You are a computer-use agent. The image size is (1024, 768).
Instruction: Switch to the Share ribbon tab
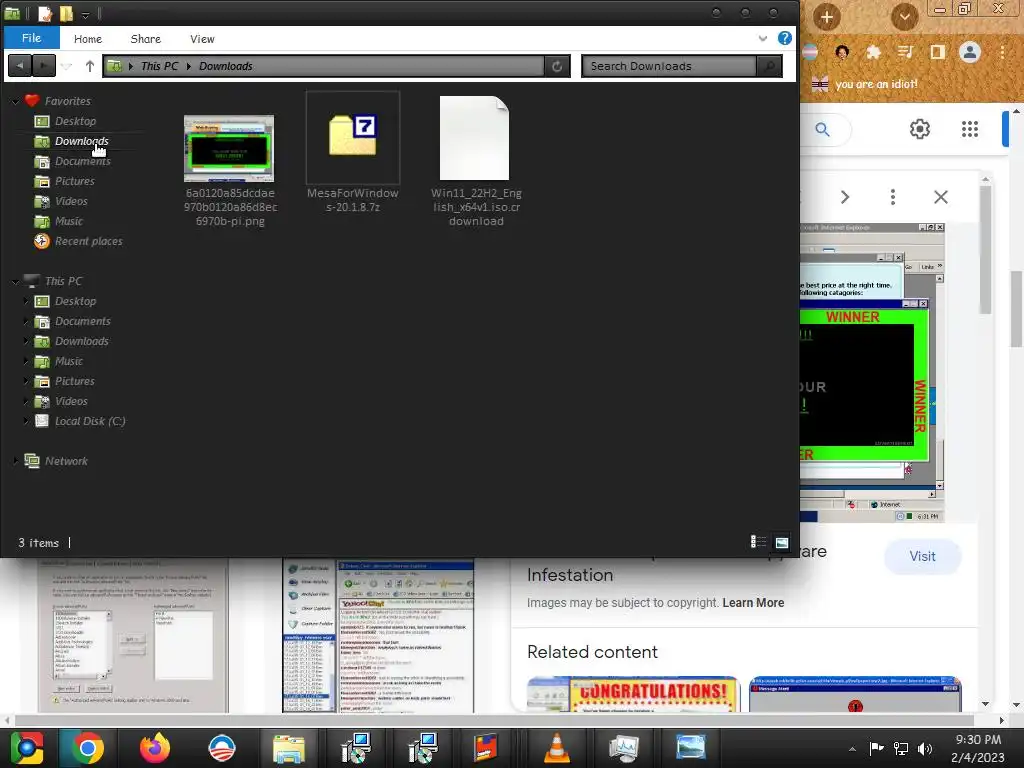tap(146, 39)
